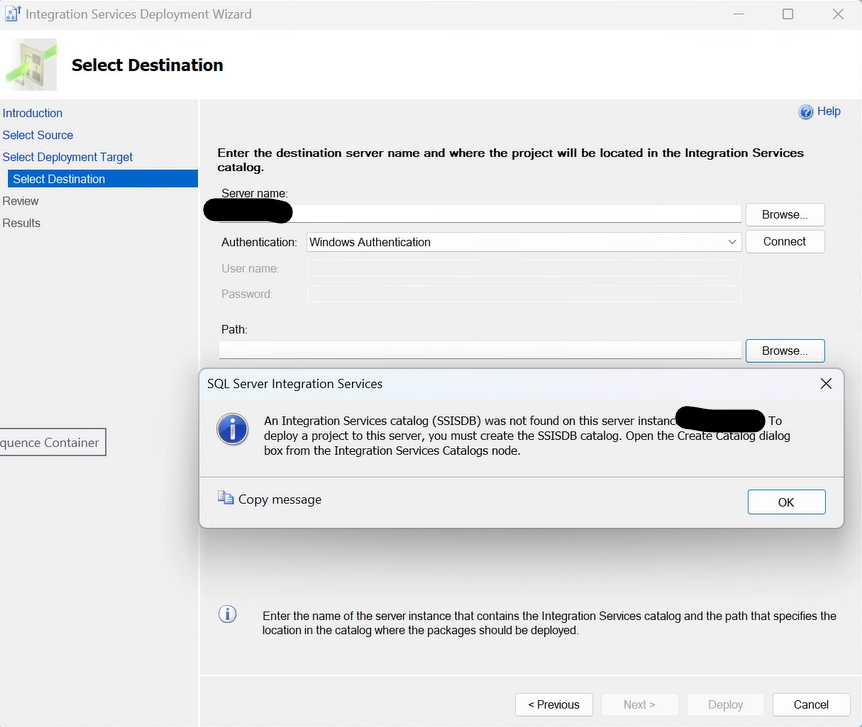Click the Select Destination header image
Screen dimensions: 862x727
point(31,64)
